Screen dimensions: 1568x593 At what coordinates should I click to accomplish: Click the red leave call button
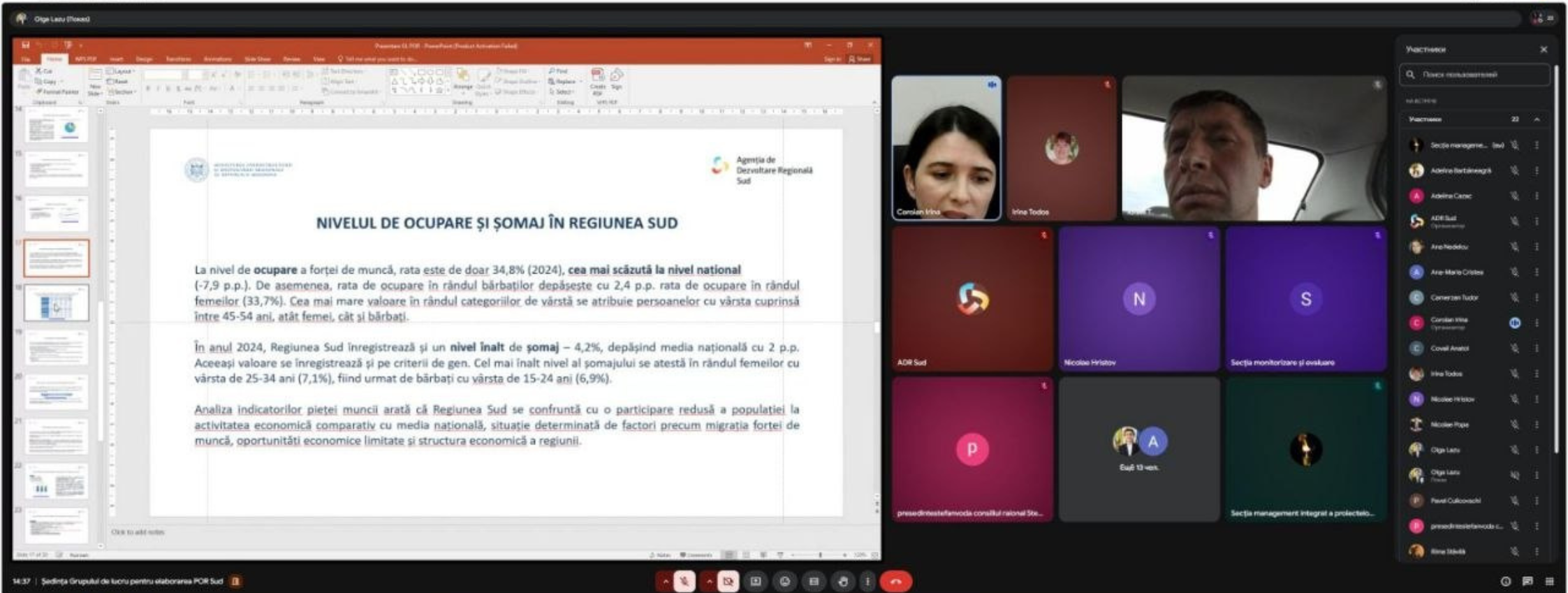tap(896, 581)
